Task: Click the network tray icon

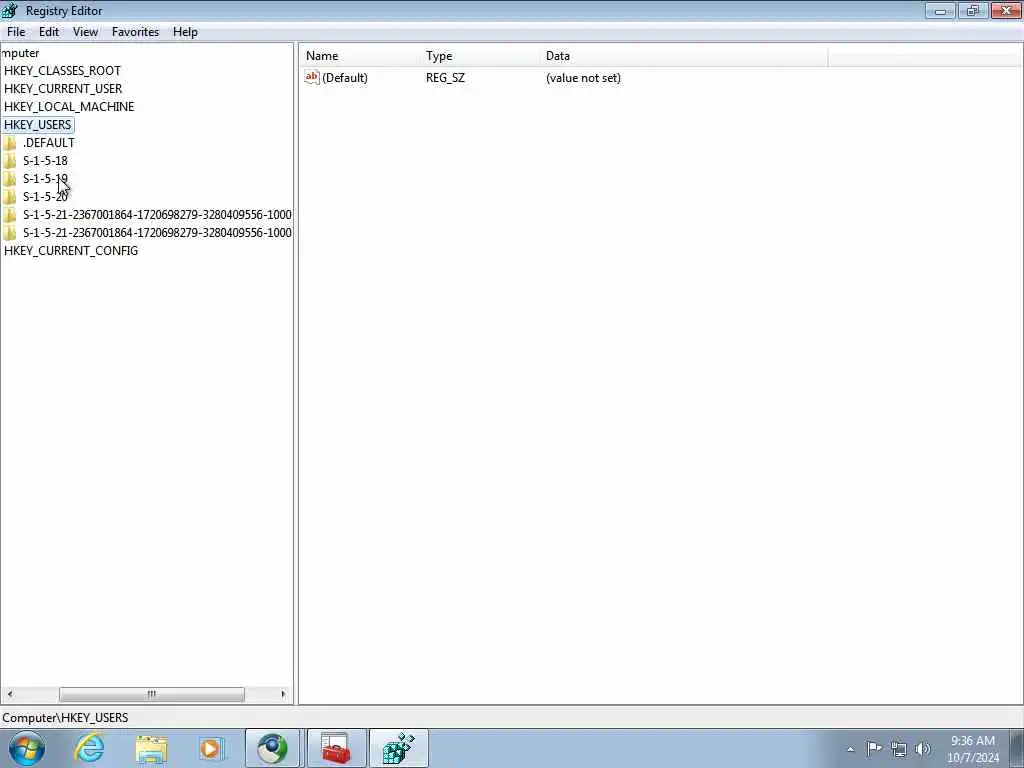Action: pos(899,749)
